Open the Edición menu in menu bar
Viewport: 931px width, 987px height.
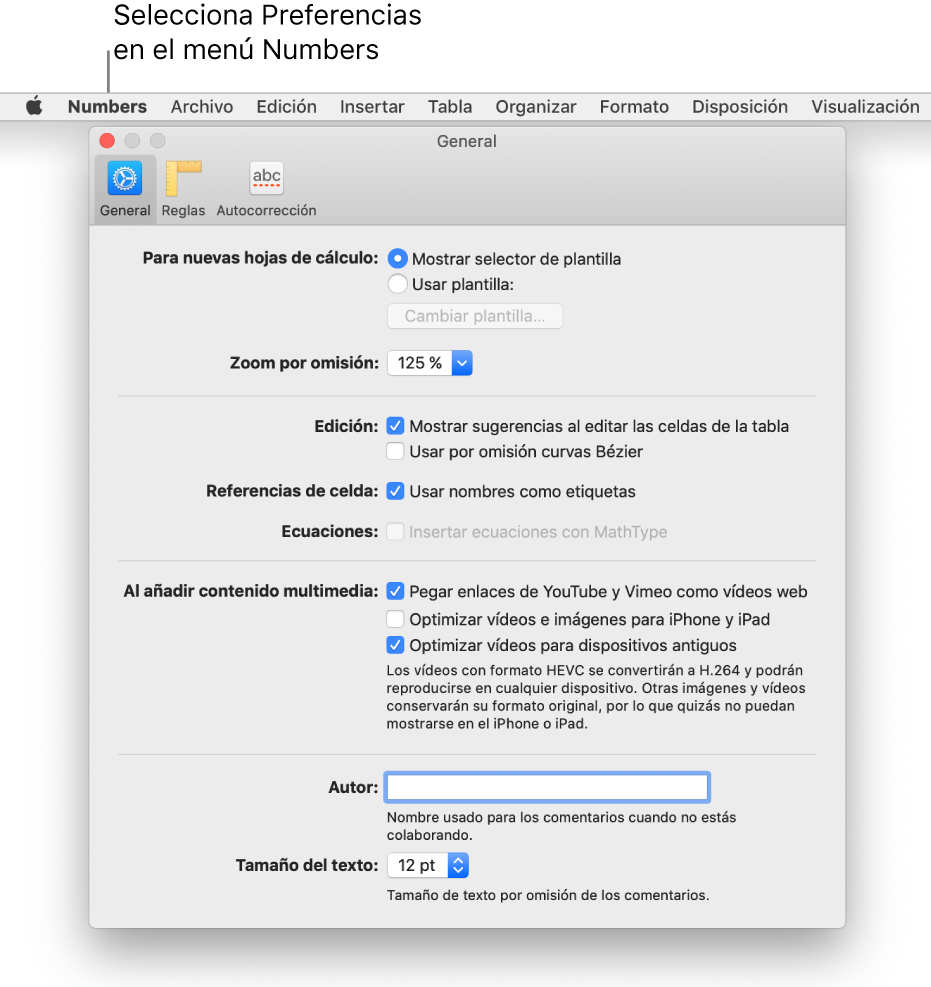[286, 106]
